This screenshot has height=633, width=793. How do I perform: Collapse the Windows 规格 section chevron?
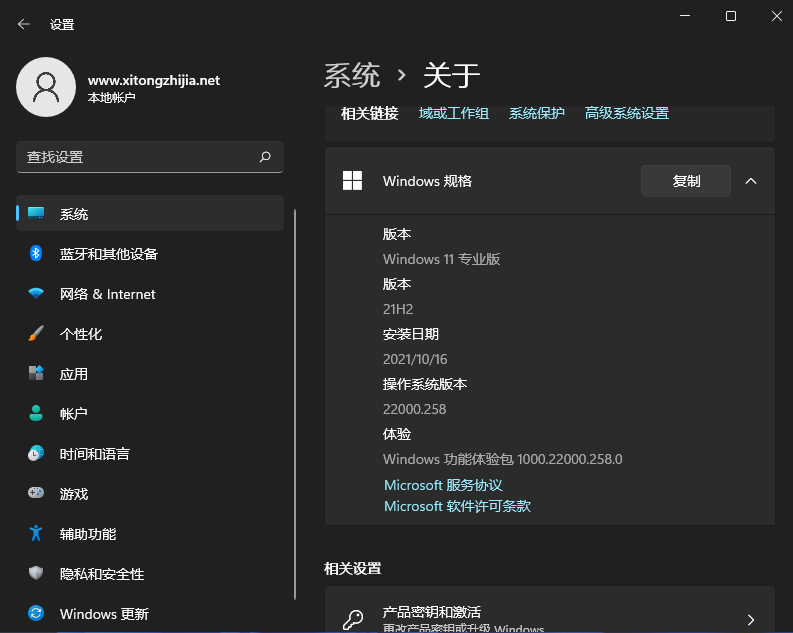[x=751, y=181]
